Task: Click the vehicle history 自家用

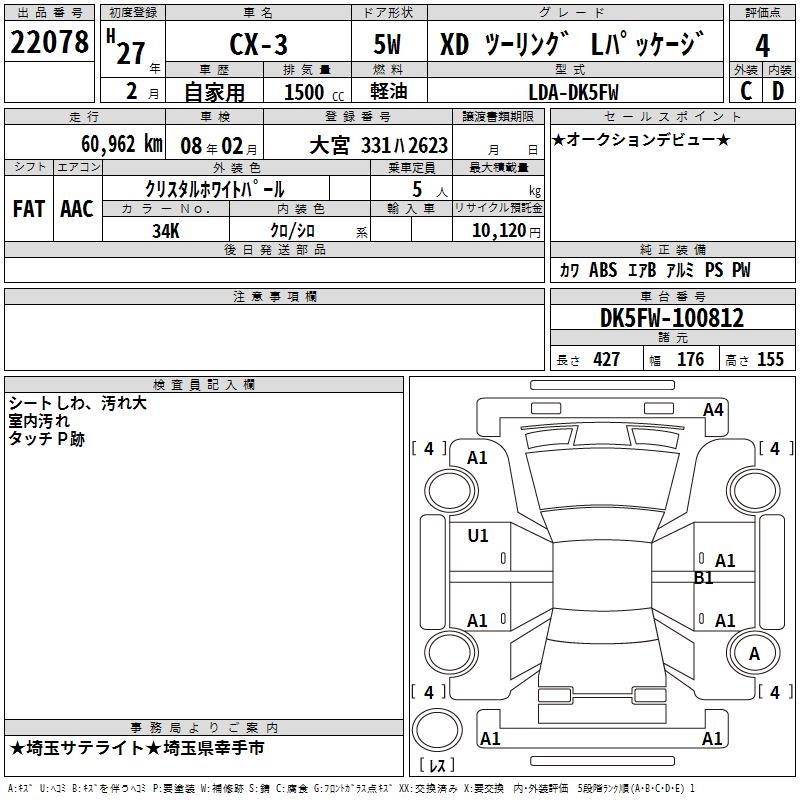Action: (x=214, y=92)
